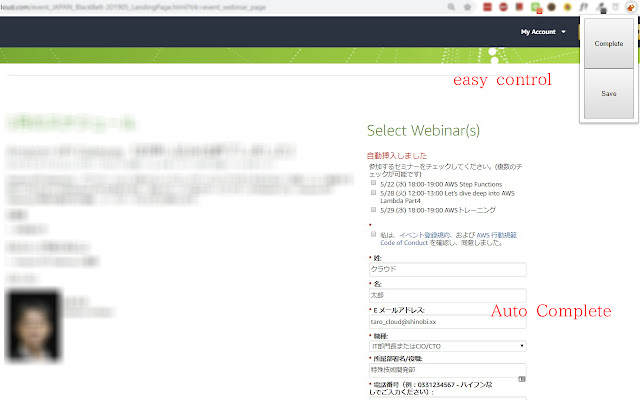Expand the 職種 dropdown showing IT部門長またはCIO/CTO
640x400 pixels.
(447, 346)
